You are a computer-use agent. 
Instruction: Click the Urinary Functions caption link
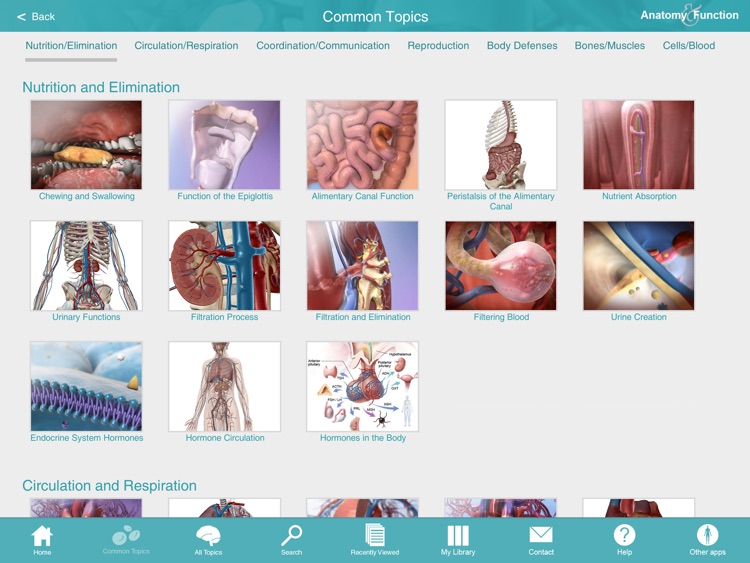(x=86, y=317)
